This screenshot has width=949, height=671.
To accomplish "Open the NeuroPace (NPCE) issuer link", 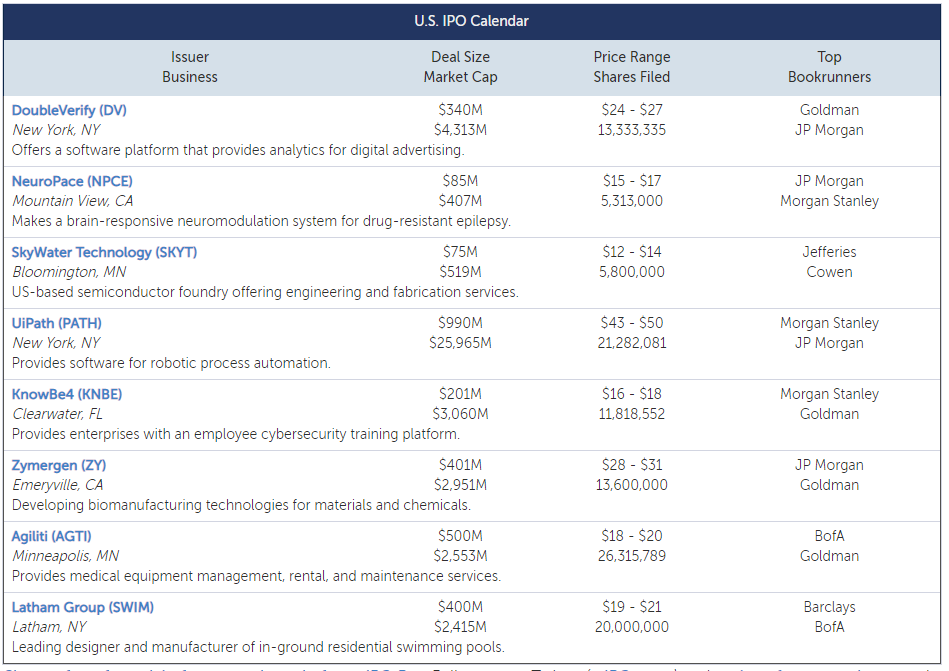I will click(72, 181).
